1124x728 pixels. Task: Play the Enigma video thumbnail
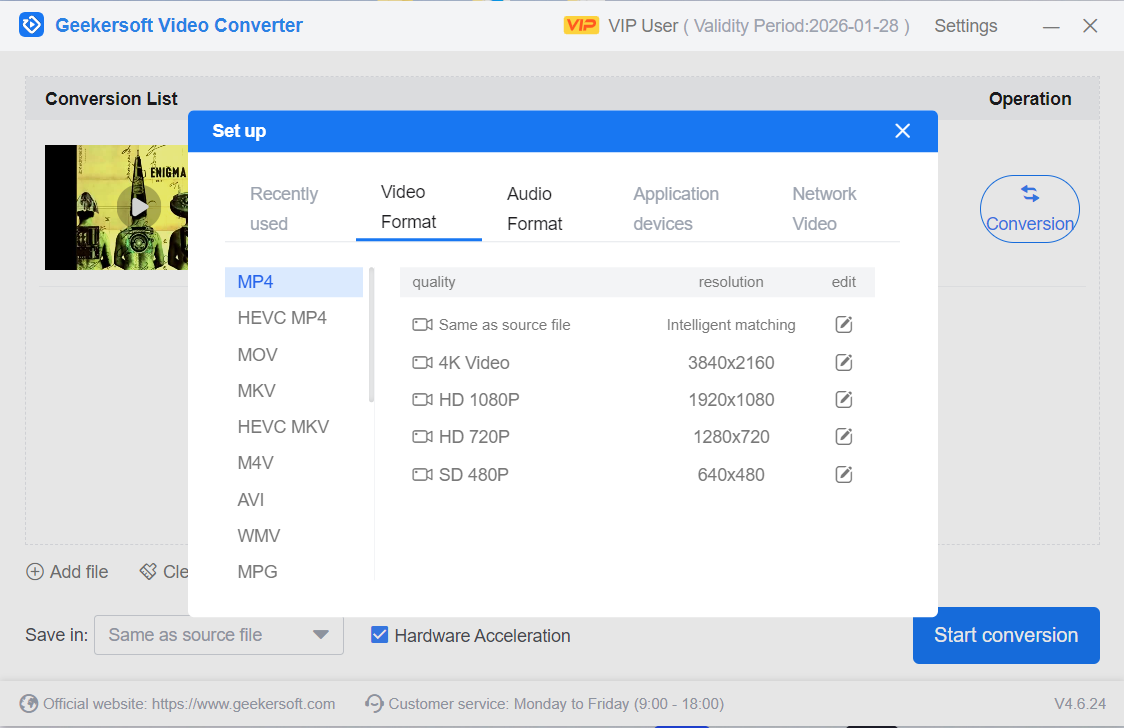coord(139,207)
